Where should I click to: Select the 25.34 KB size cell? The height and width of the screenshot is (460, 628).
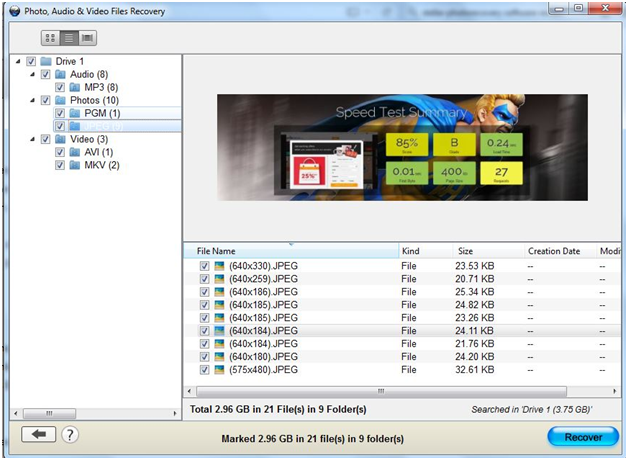point(474,292)
